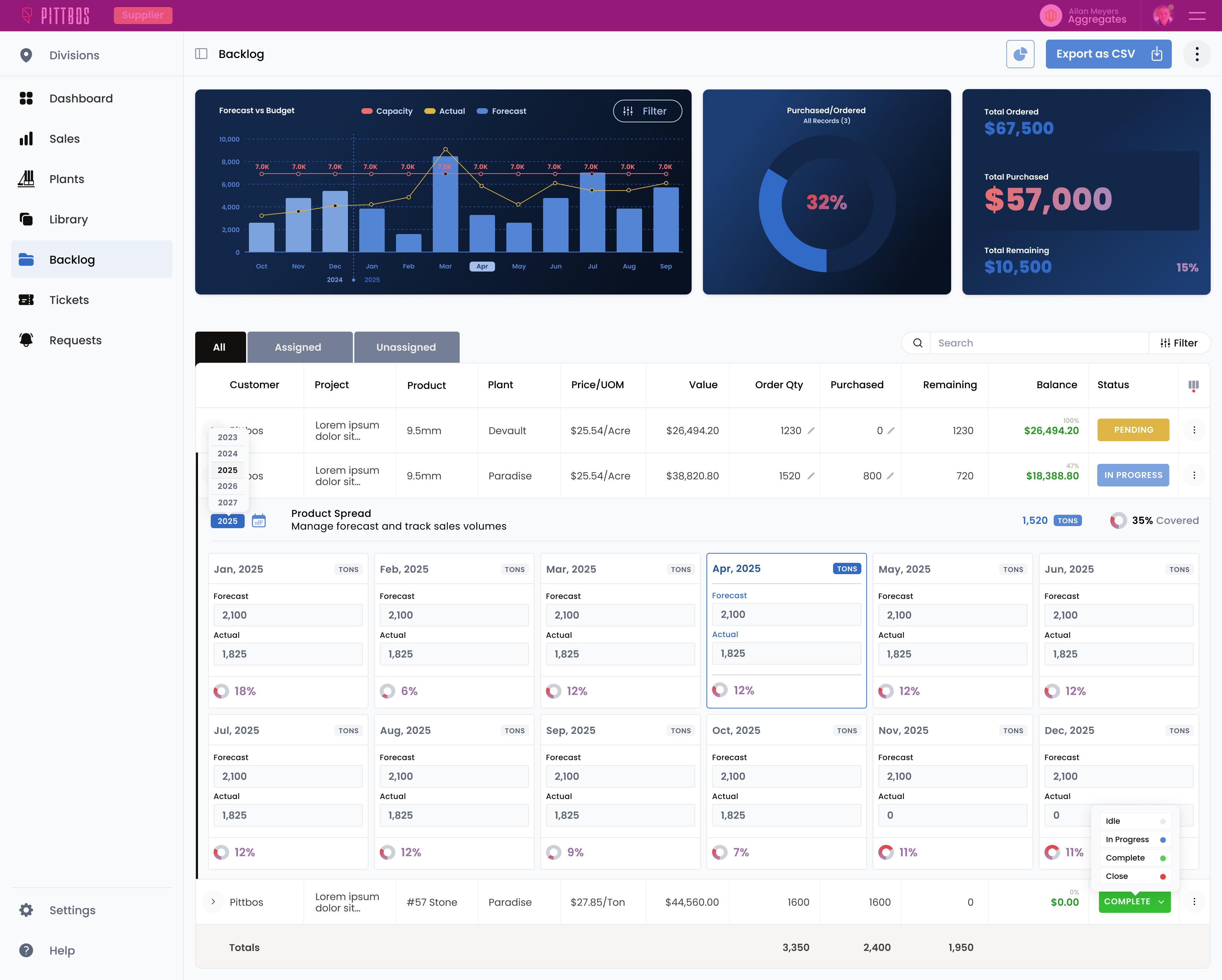Screen dimensions: 1222x980
Task: Switch to the Unassigned tab
Action: (406, 348)
